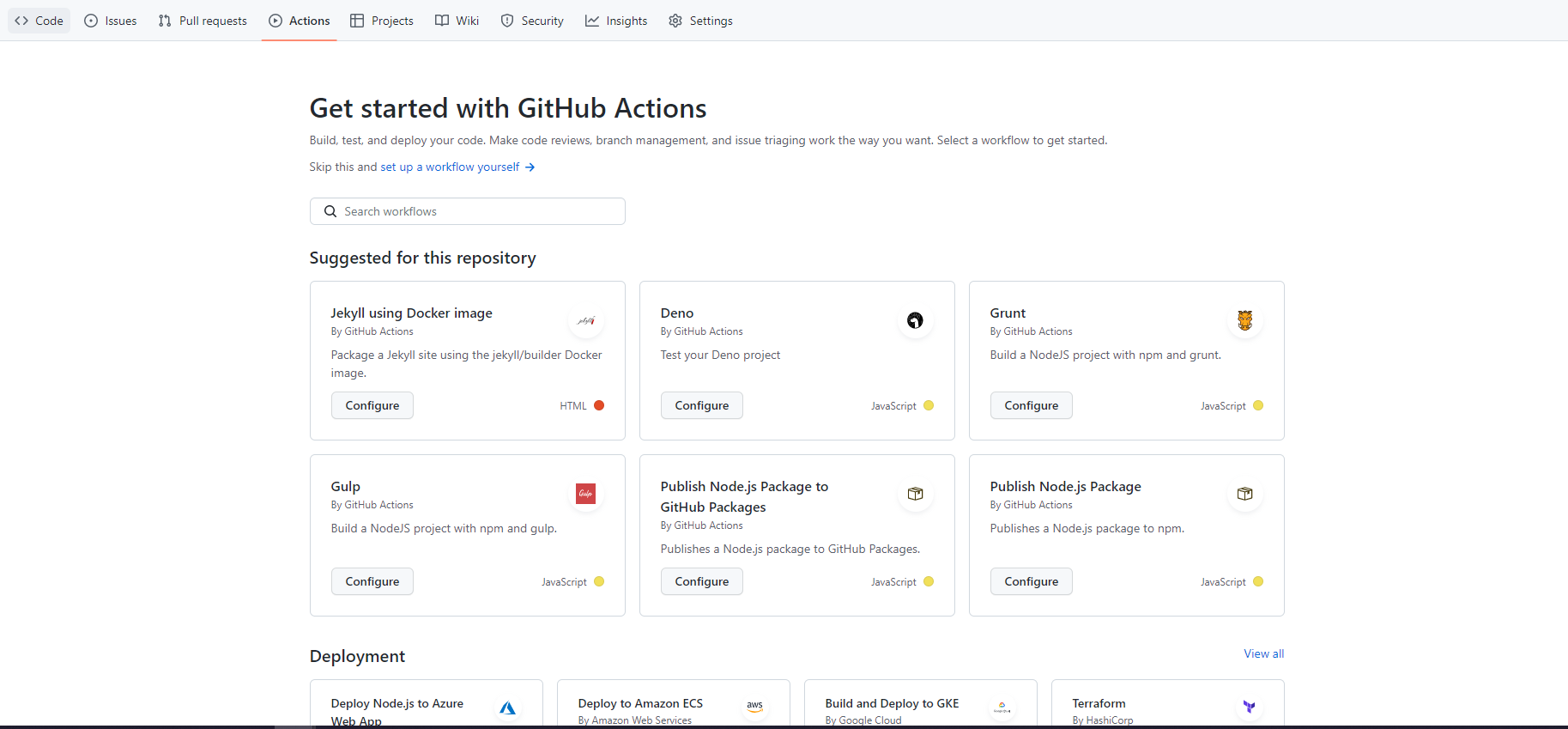Click the search magnifier icon

coord(330,211)
